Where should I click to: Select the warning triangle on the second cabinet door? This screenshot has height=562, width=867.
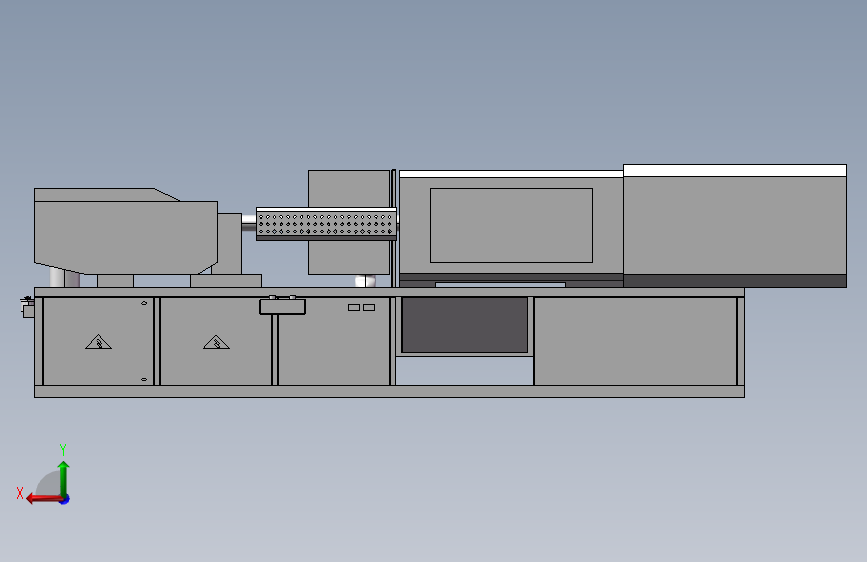tap(216, 342)
